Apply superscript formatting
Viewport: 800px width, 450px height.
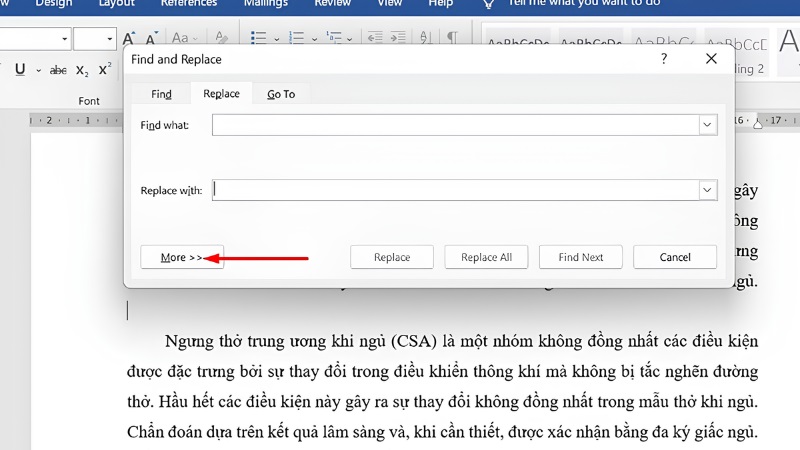(105, 69)
